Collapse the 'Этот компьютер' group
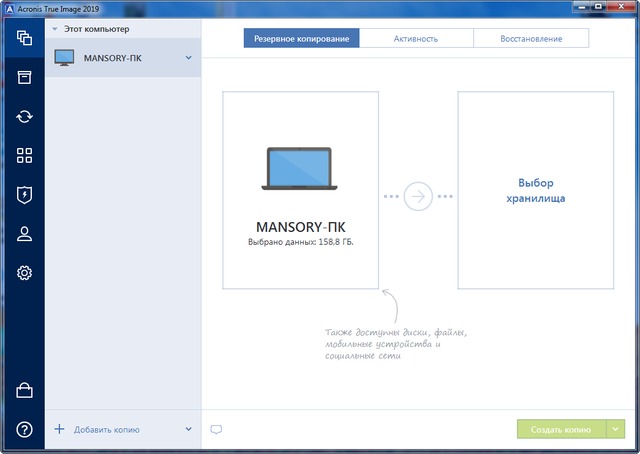The height and width of the screenshot is (454, 640). click(55, 30)
